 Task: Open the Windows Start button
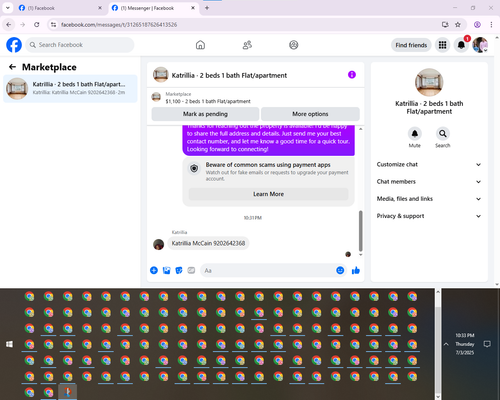(x=10, y=344)
